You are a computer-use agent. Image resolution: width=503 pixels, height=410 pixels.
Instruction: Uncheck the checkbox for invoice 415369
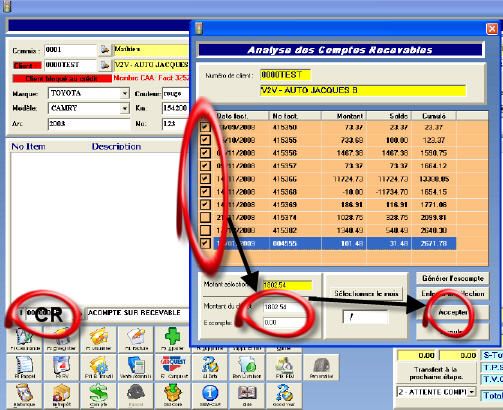coord(205,204)
